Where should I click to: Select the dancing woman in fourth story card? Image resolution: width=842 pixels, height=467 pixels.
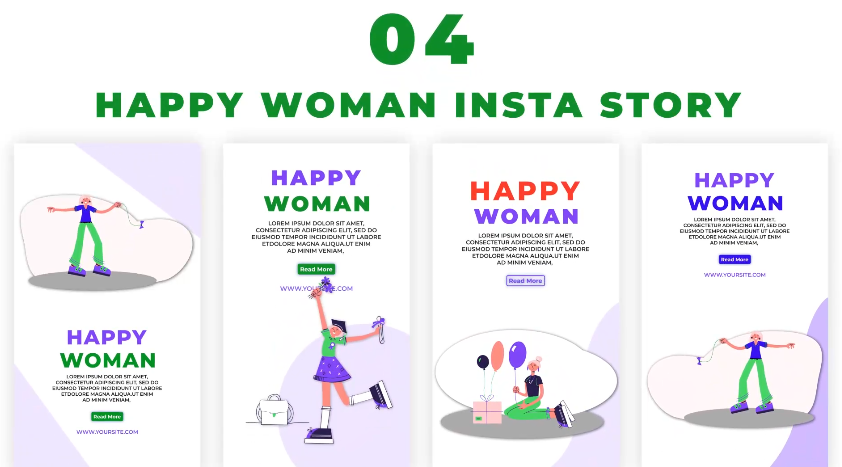click(754, 372)
